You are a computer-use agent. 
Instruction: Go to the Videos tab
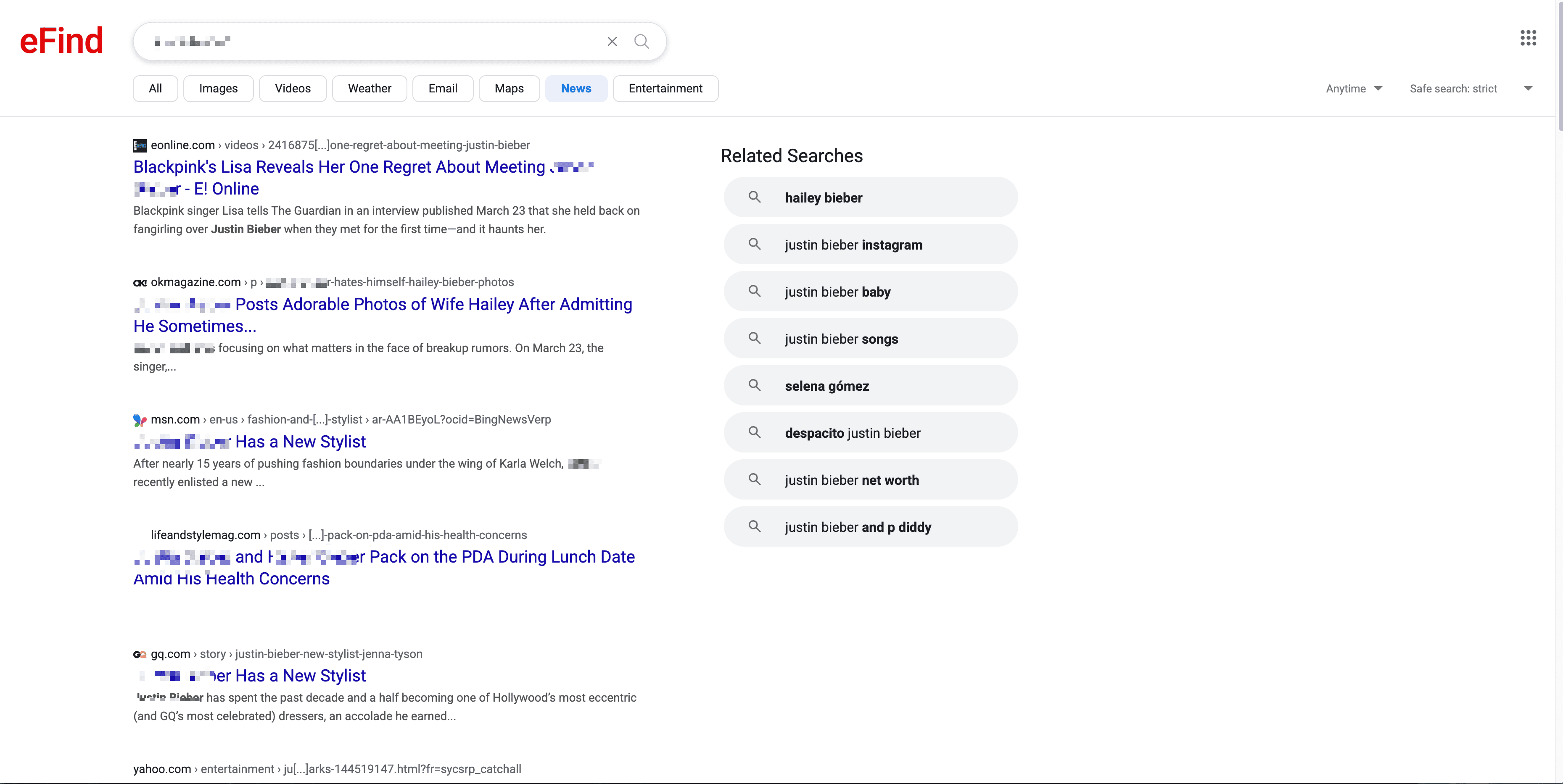tap(293, 89)
